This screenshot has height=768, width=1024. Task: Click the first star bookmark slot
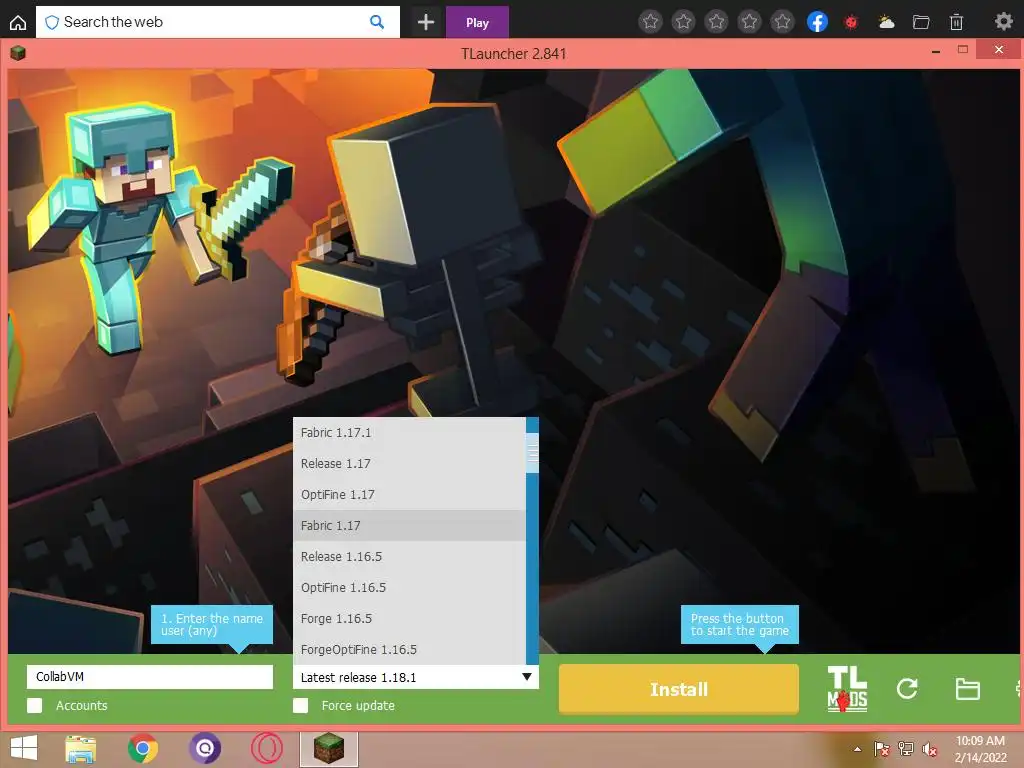[650, 22]
